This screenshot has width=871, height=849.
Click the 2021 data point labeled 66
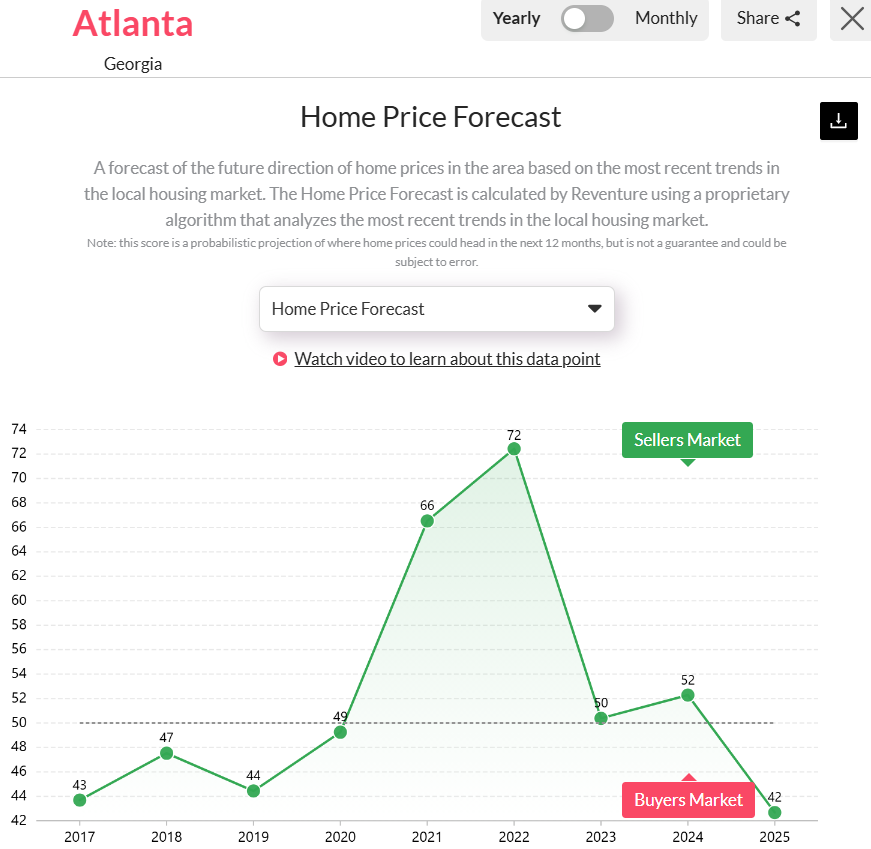tap(427, 520)
